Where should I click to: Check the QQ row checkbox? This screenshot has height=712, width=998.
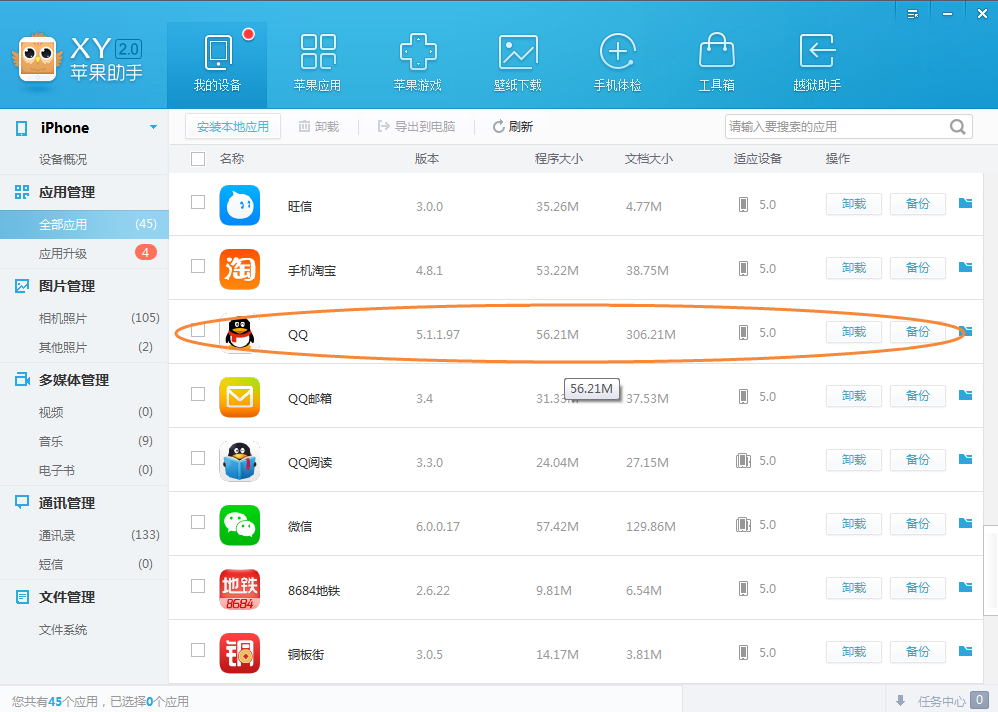point(198,331)
